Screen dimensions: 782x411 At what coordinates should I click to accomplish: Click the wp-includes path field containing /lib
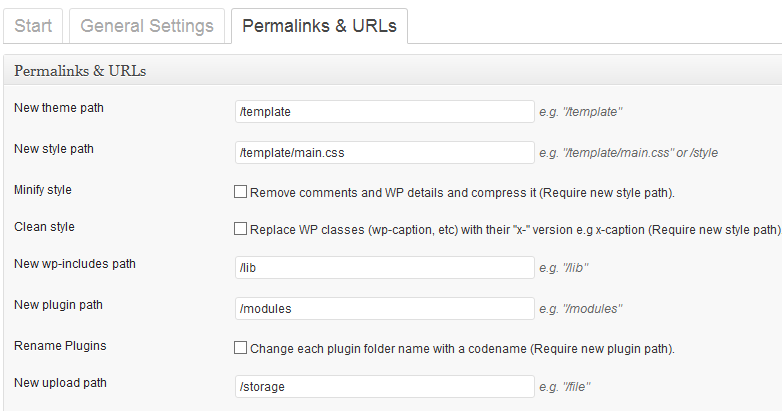(x=383, y=268)
